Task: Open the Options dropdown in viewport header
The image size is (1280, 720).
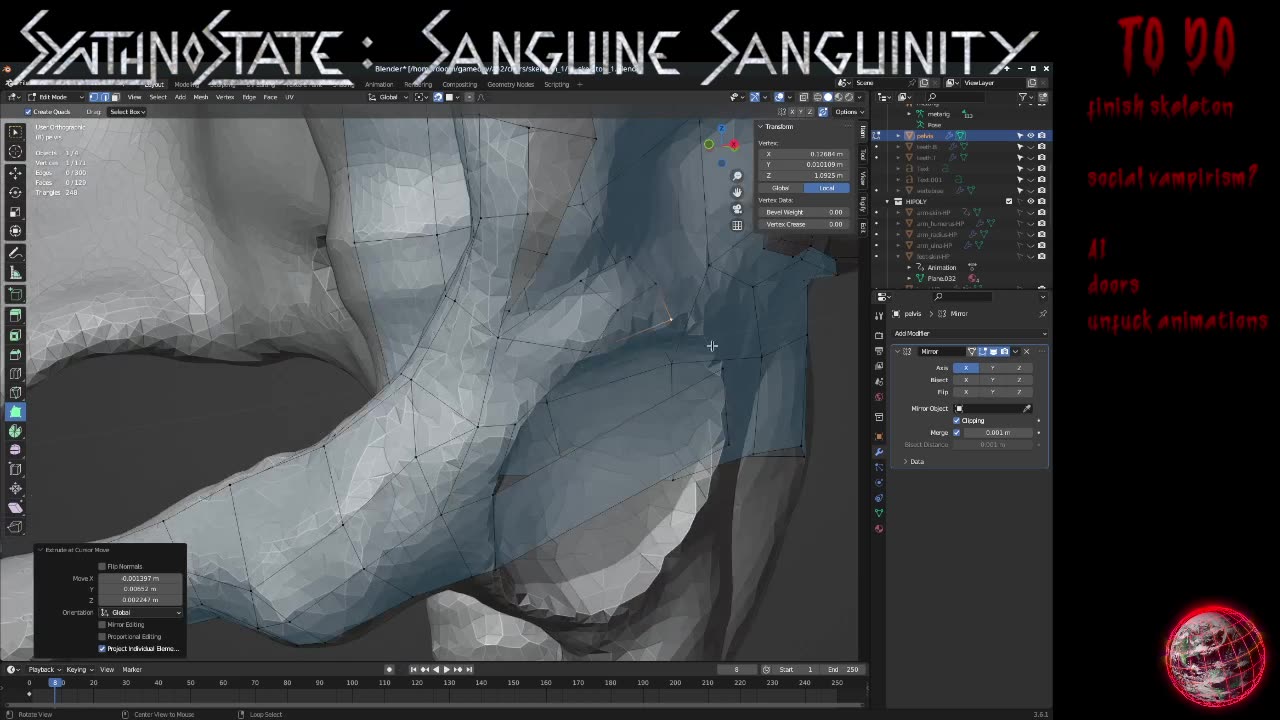Action: 848,111
